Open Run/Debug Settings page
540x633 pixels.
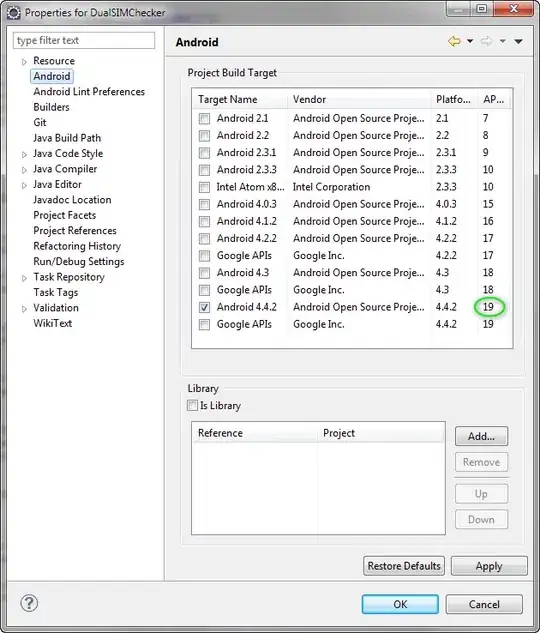click(79, 262)
